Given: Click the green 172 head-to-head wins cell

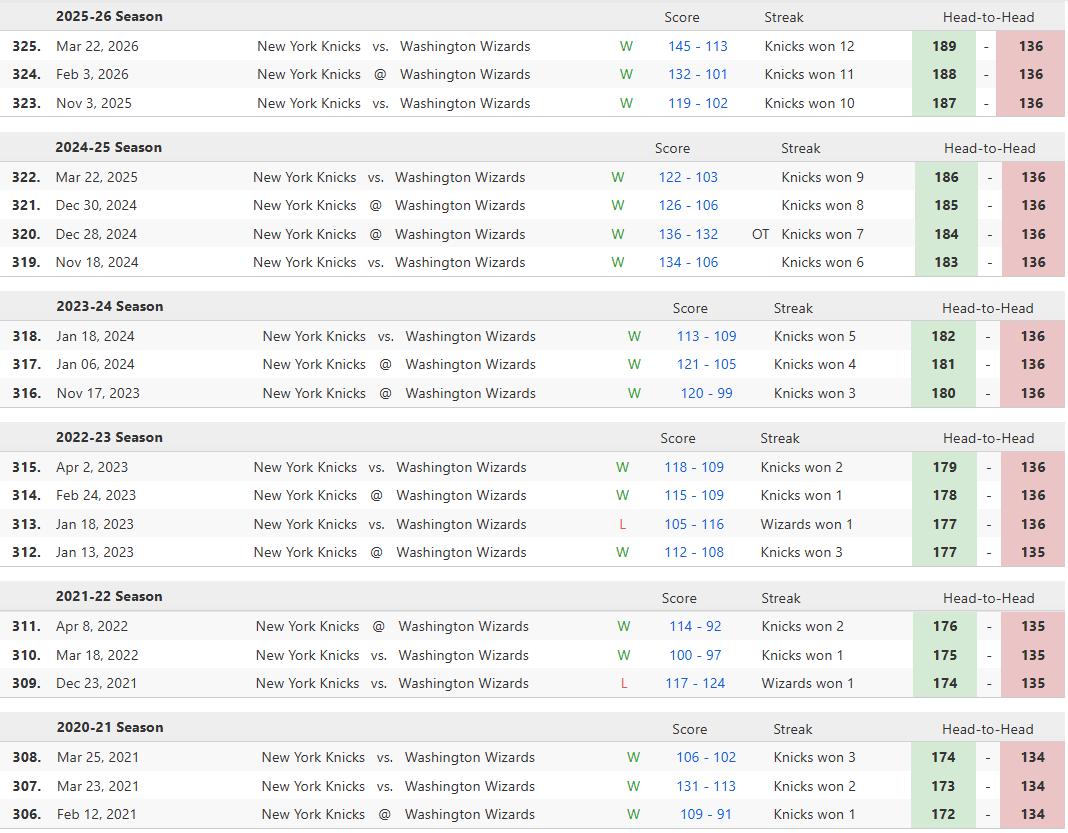Looking at the screenshot, I should tap(943, 814).
